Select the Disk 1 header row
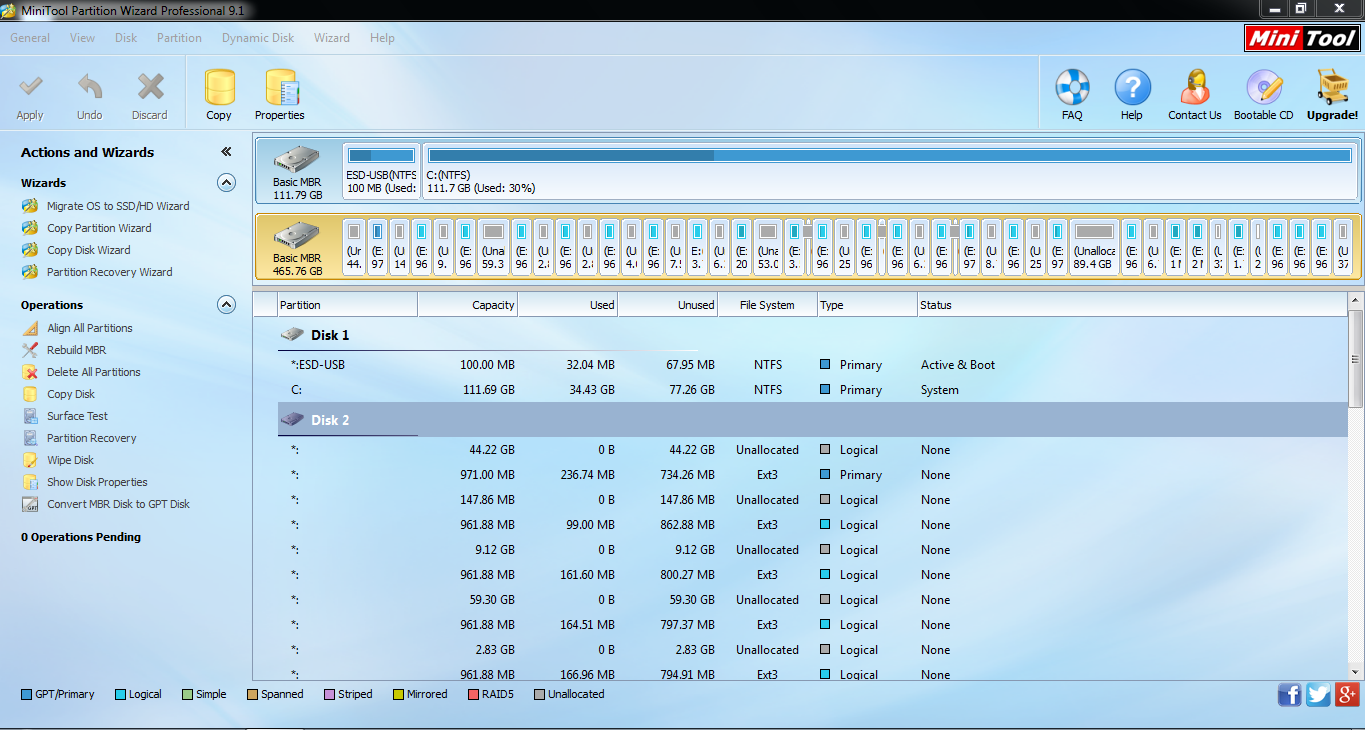The width and height of the screenshot is (1365, 730). tap(812, 335)
